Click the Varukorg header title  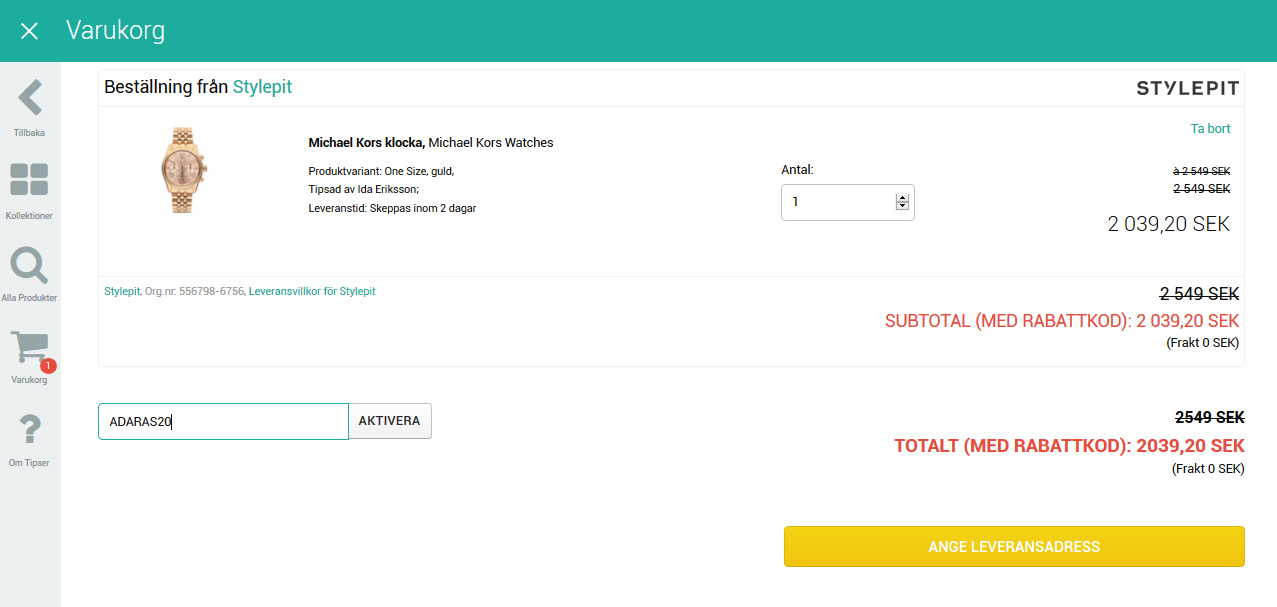[115, 31]
